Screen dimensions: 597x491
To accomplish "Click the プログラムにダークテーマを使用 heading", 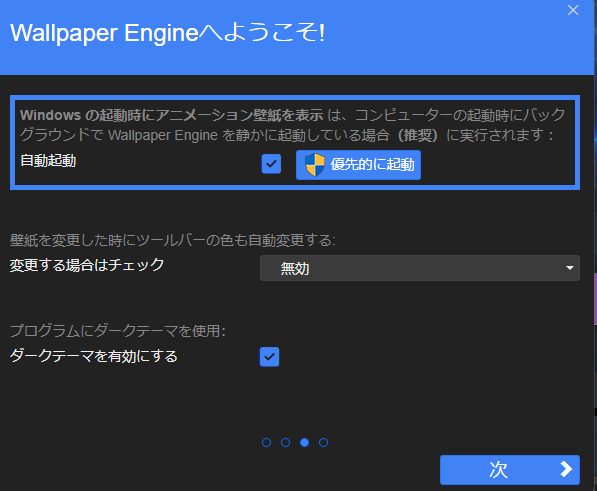I will 118,331.
